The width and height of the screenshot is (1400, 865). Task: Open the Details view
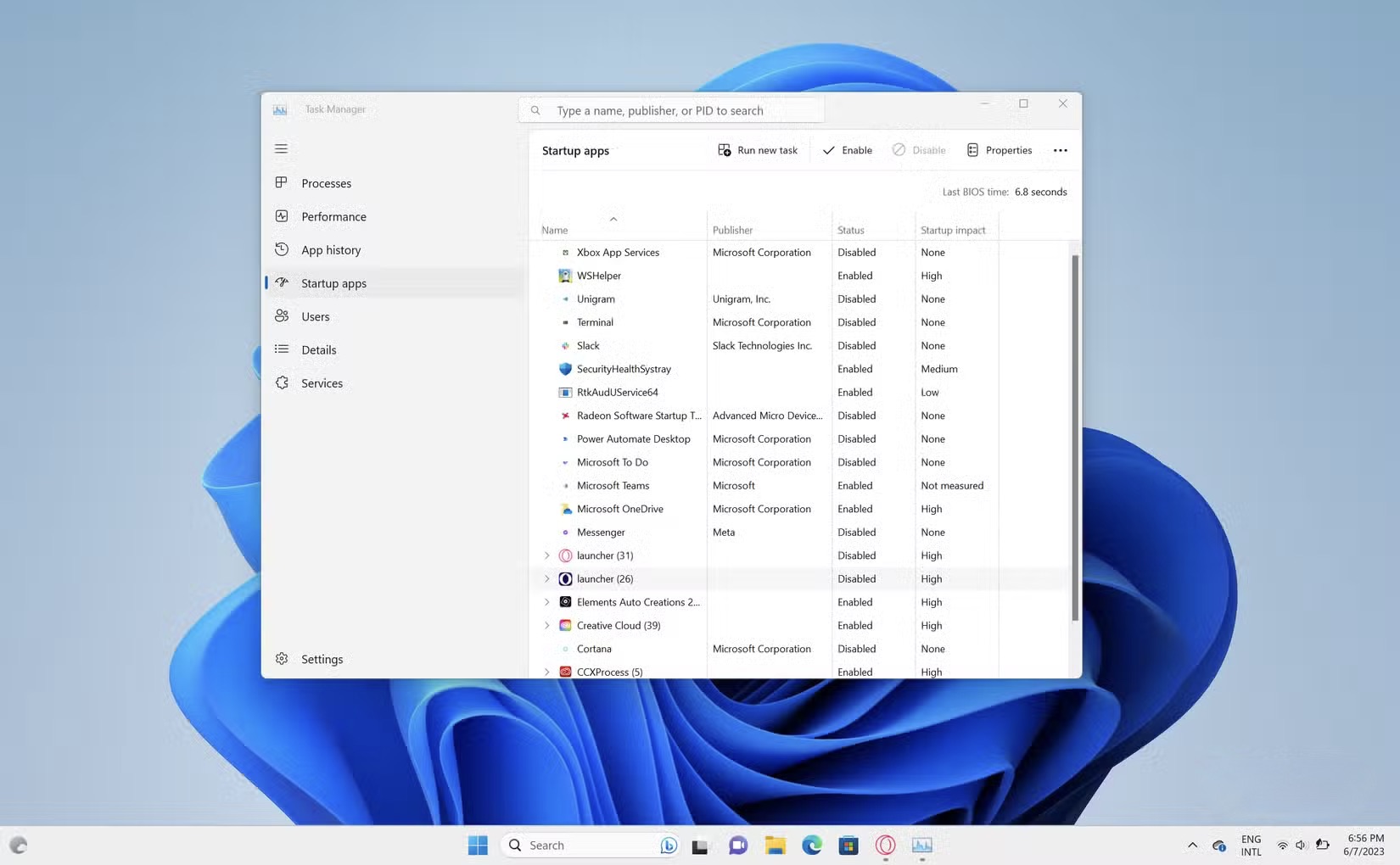318,349
